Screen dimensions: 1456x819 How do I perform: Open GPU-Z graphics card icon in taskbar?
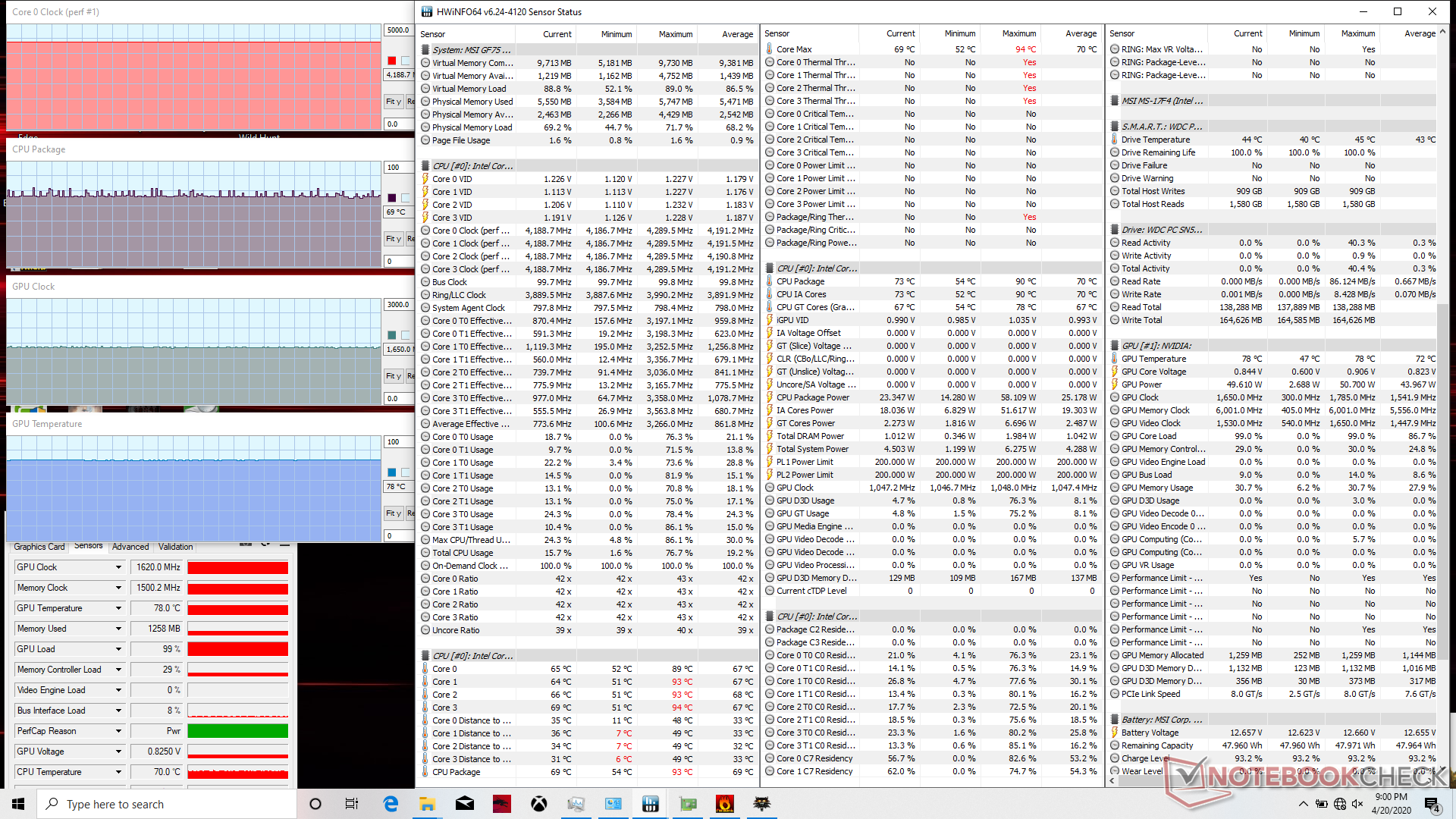688,804
